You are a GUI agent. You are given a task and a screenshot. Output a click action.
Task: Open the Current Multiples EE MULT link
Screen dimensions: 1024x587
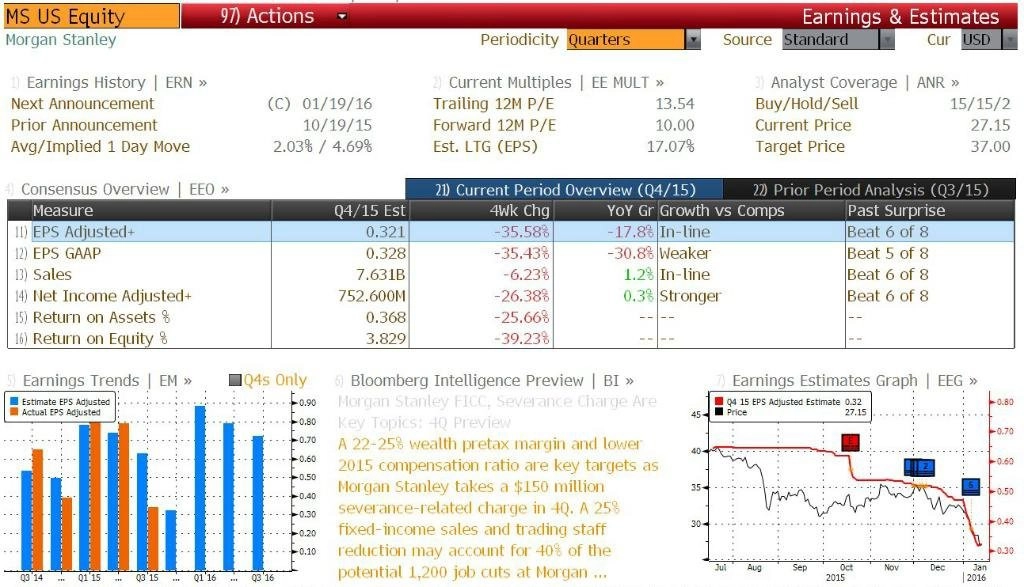click(556, 83)
